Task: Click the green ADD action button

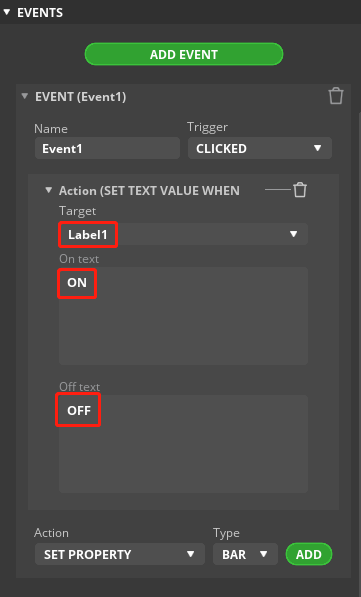Action: (309, 554)
